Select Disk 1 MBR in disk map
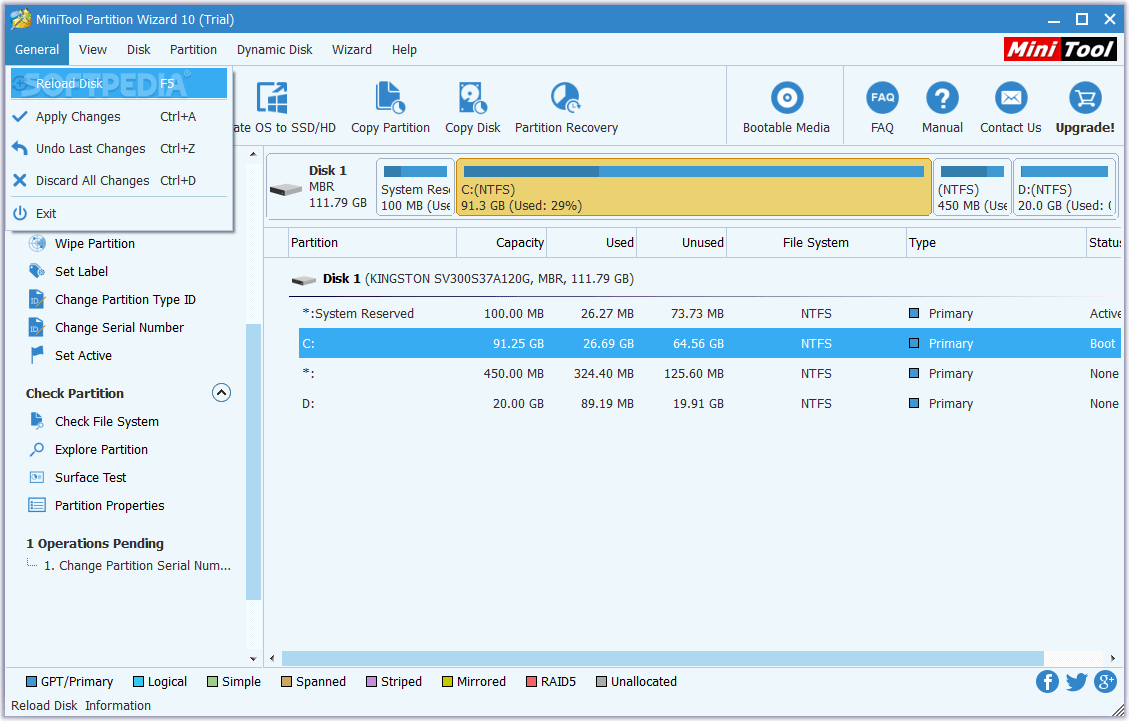1129x721 pixels. tap(320, 188)
